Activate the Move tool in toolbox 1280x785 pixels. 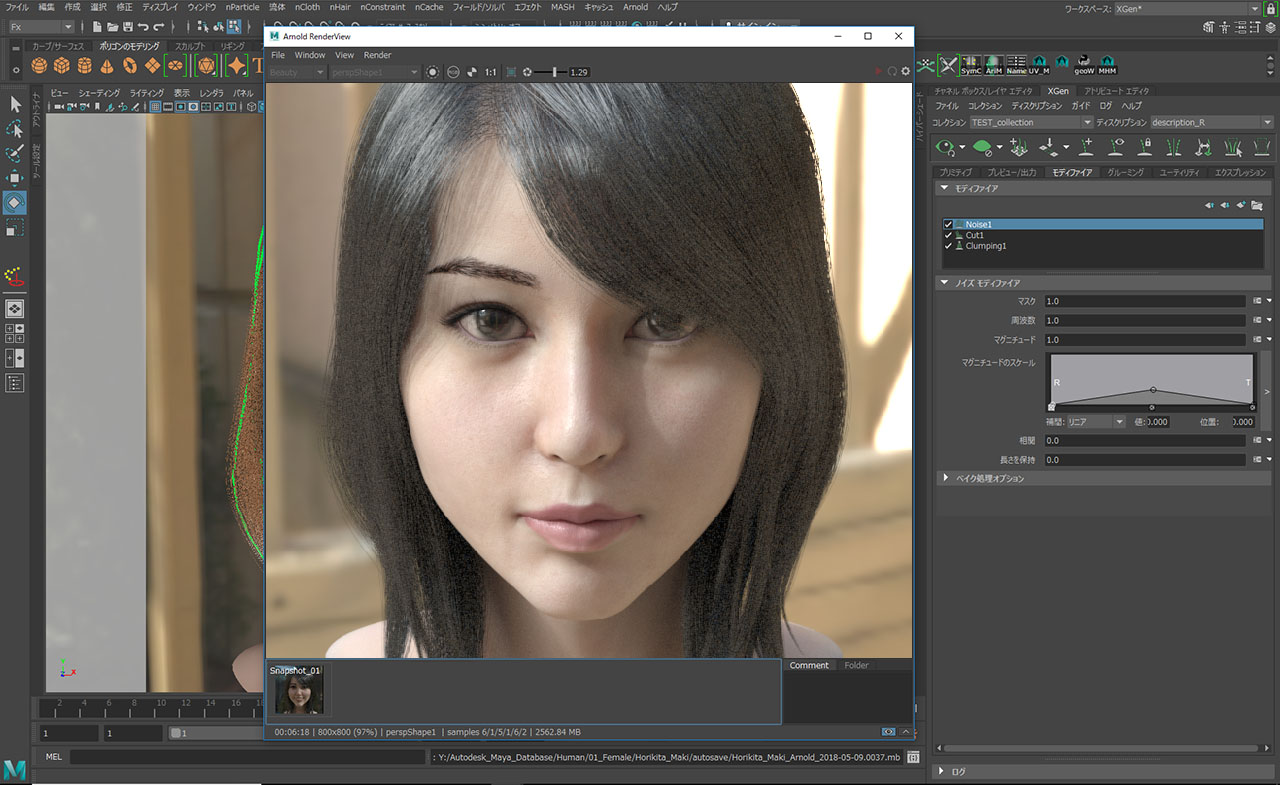[15, 178]
